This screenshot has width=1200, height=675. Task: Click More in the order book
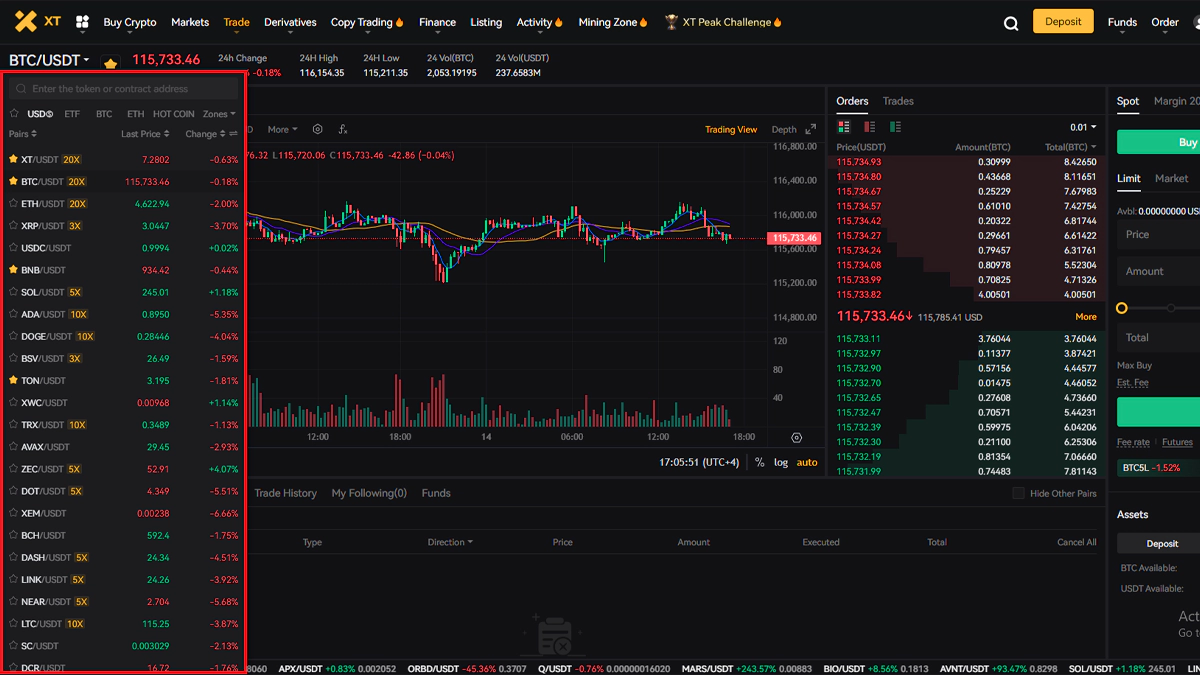pos(1086,317)
